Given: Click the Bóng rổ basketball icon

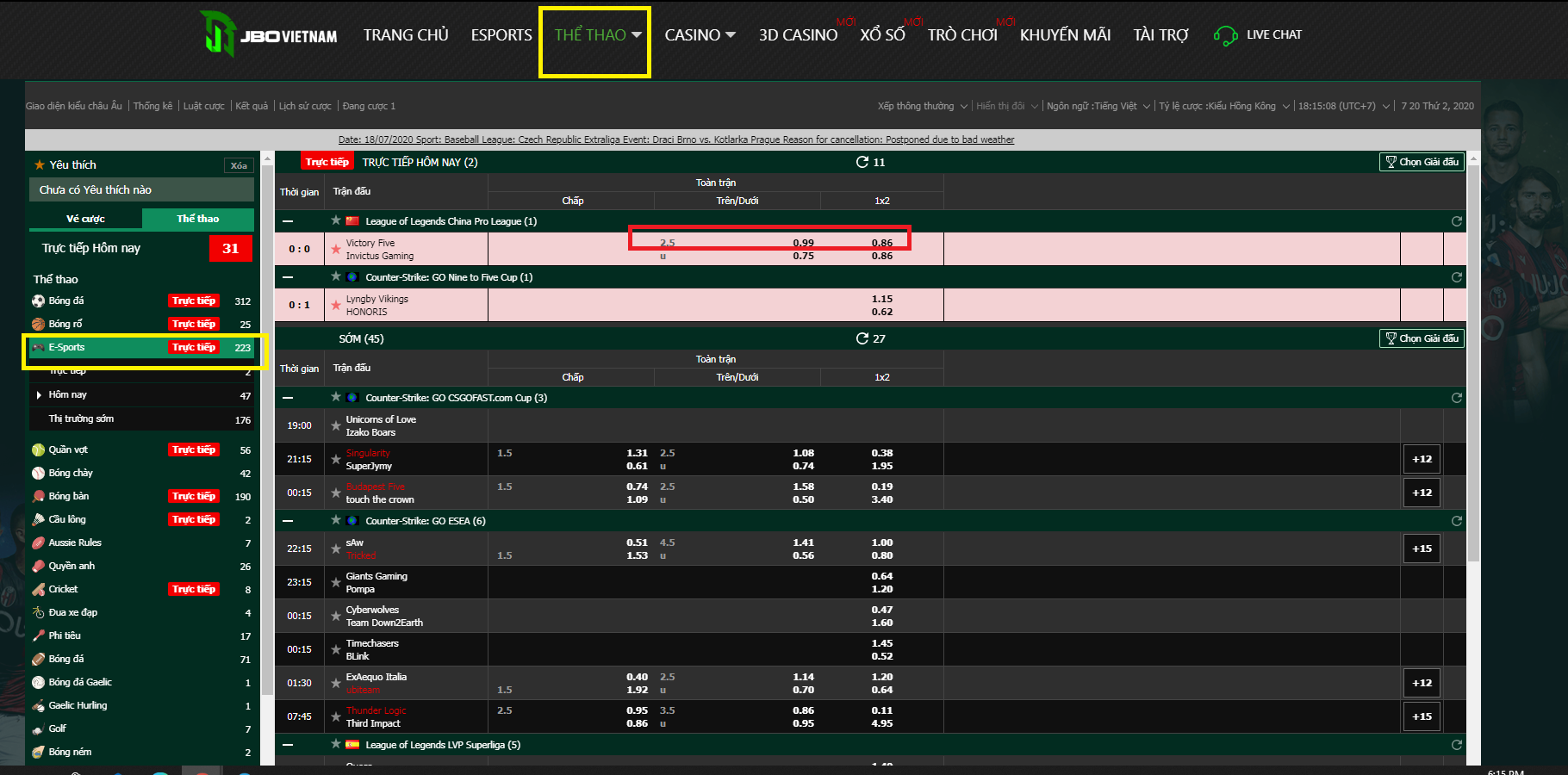Looking at the screenshot, I should coord(38,324).
